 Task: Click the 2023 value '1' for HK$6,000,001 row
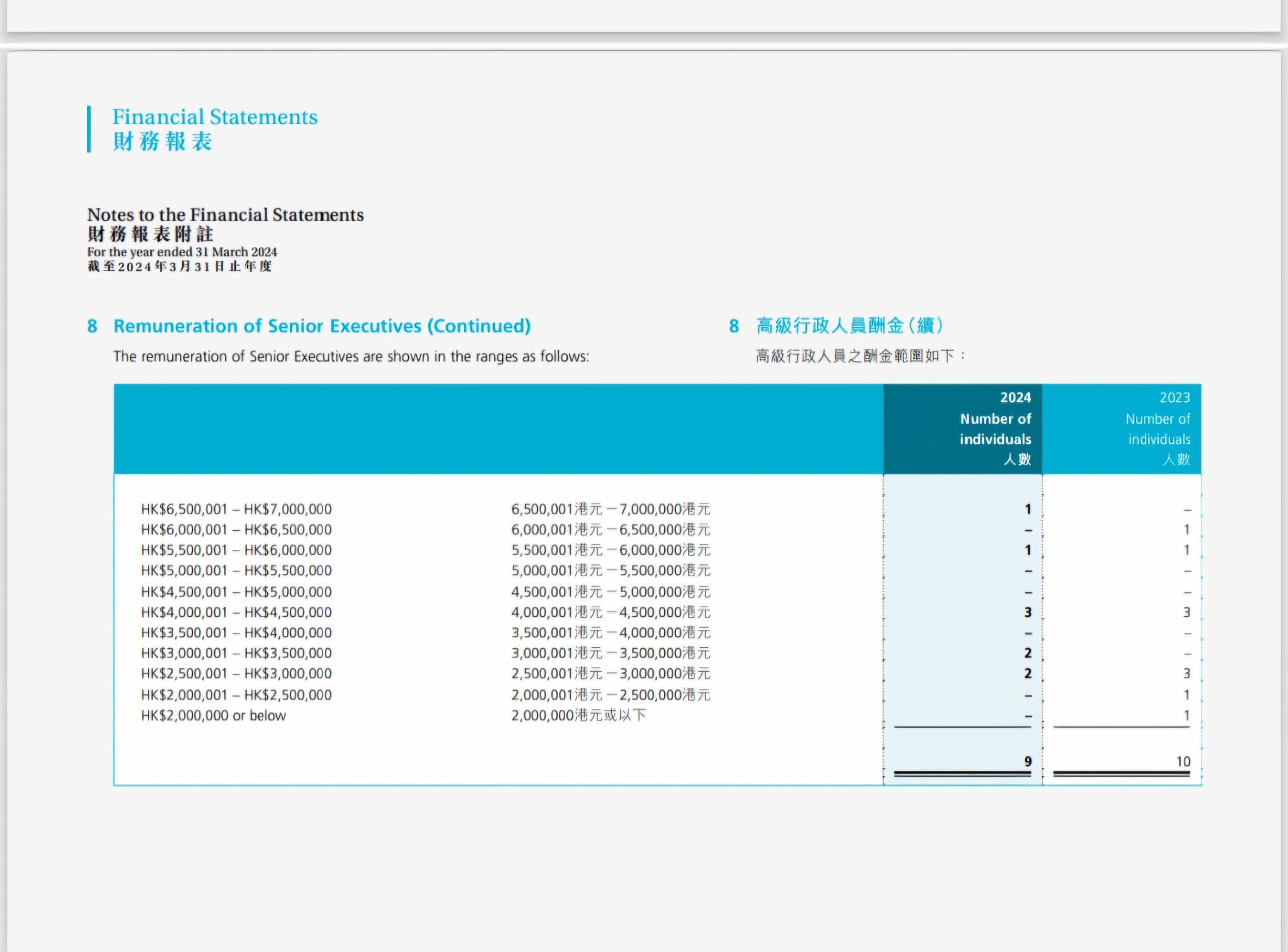coord(1187,530)
